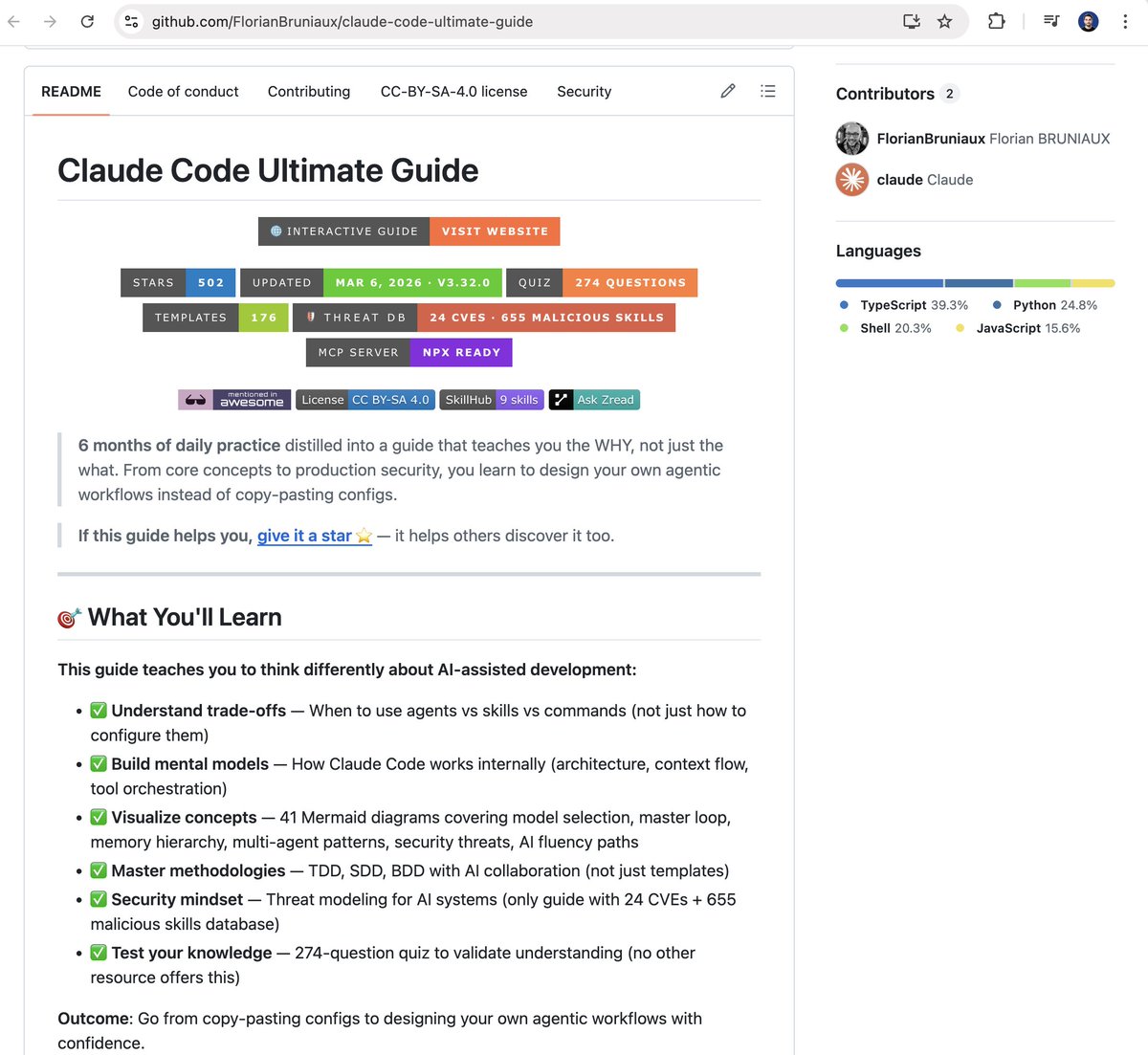The width and height of the screenshot is (1148, 1055).
Task: Open the CC-BY-SA-4.0 license tab
Action: tap(453, 92)
